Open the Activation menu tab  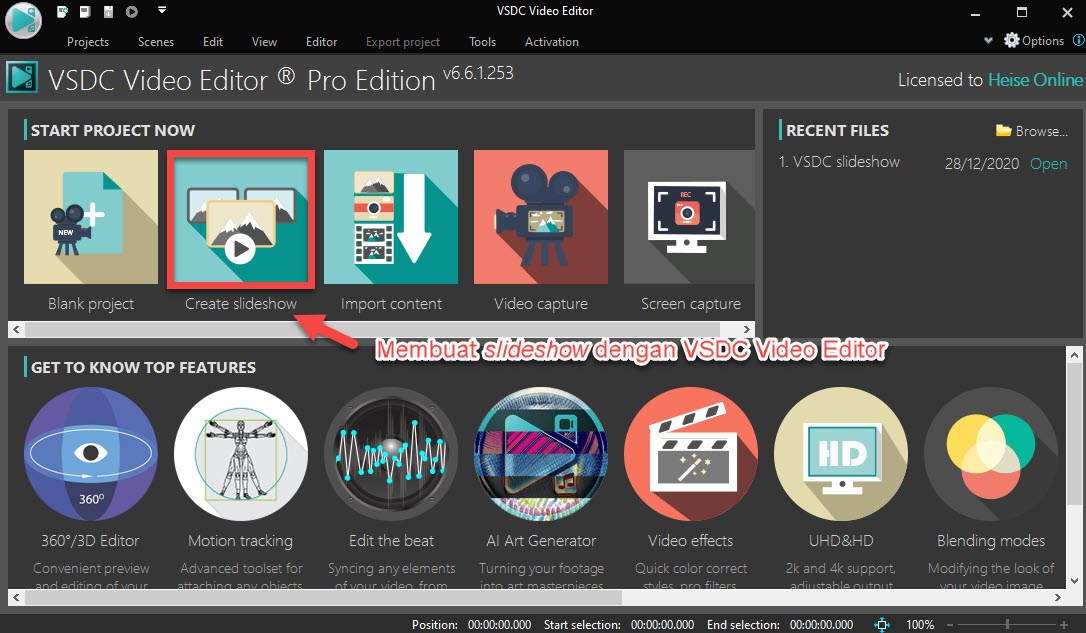551,42
